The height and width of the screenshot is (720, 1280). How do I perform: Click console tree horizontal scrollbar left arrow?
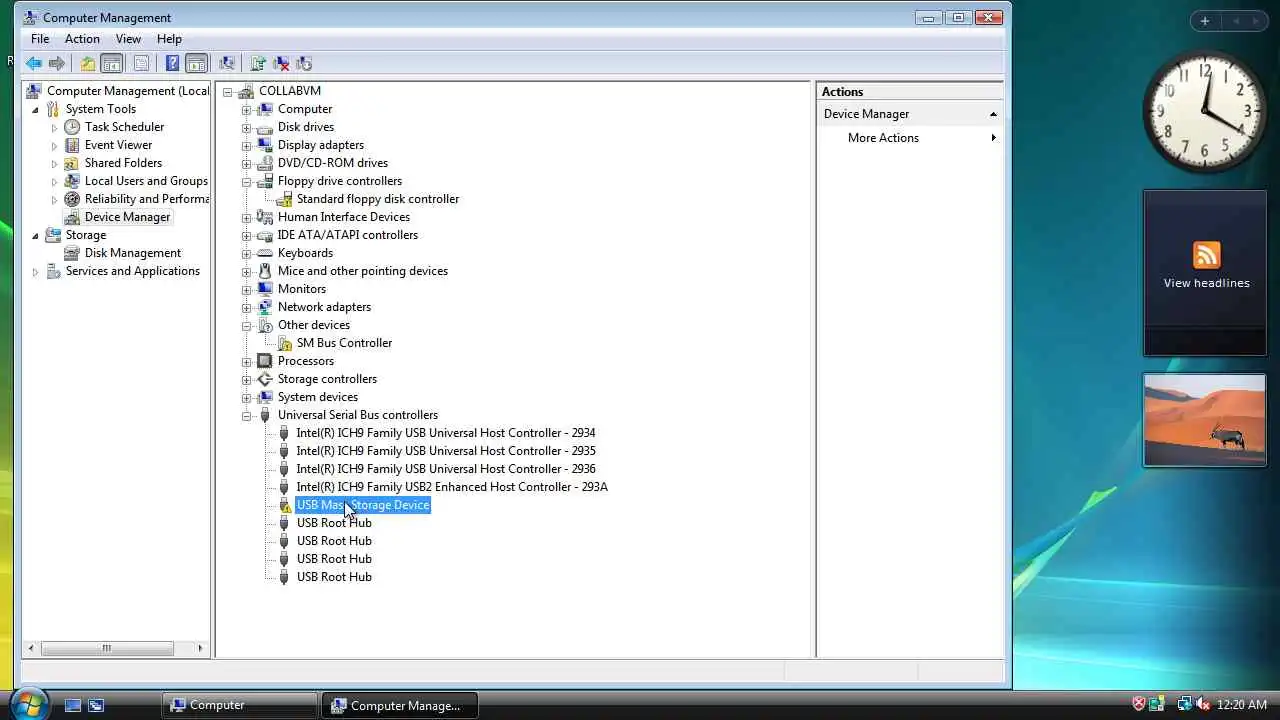[x=31, y=648]
